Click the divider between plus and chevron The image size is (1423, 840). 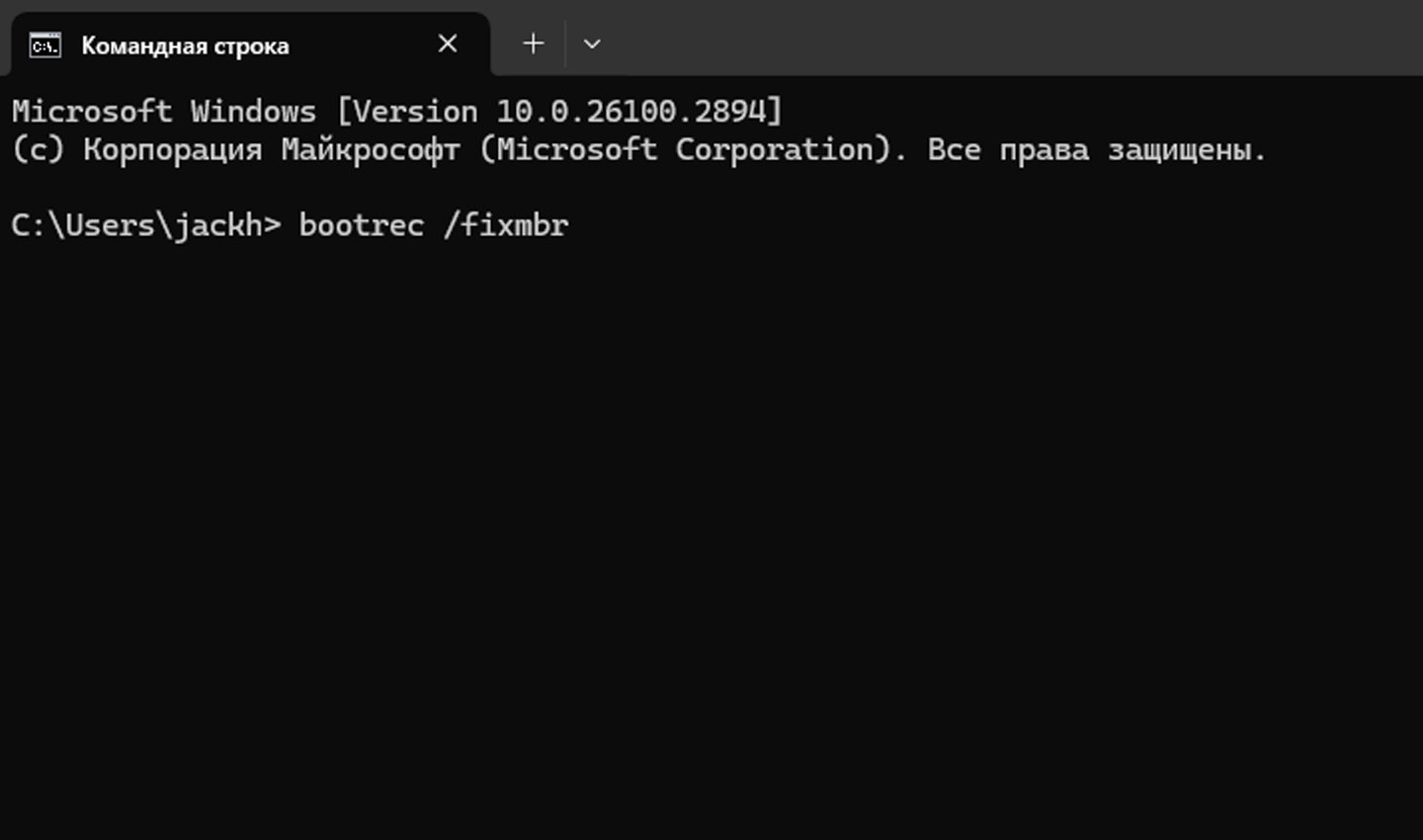tap(565, 43)
